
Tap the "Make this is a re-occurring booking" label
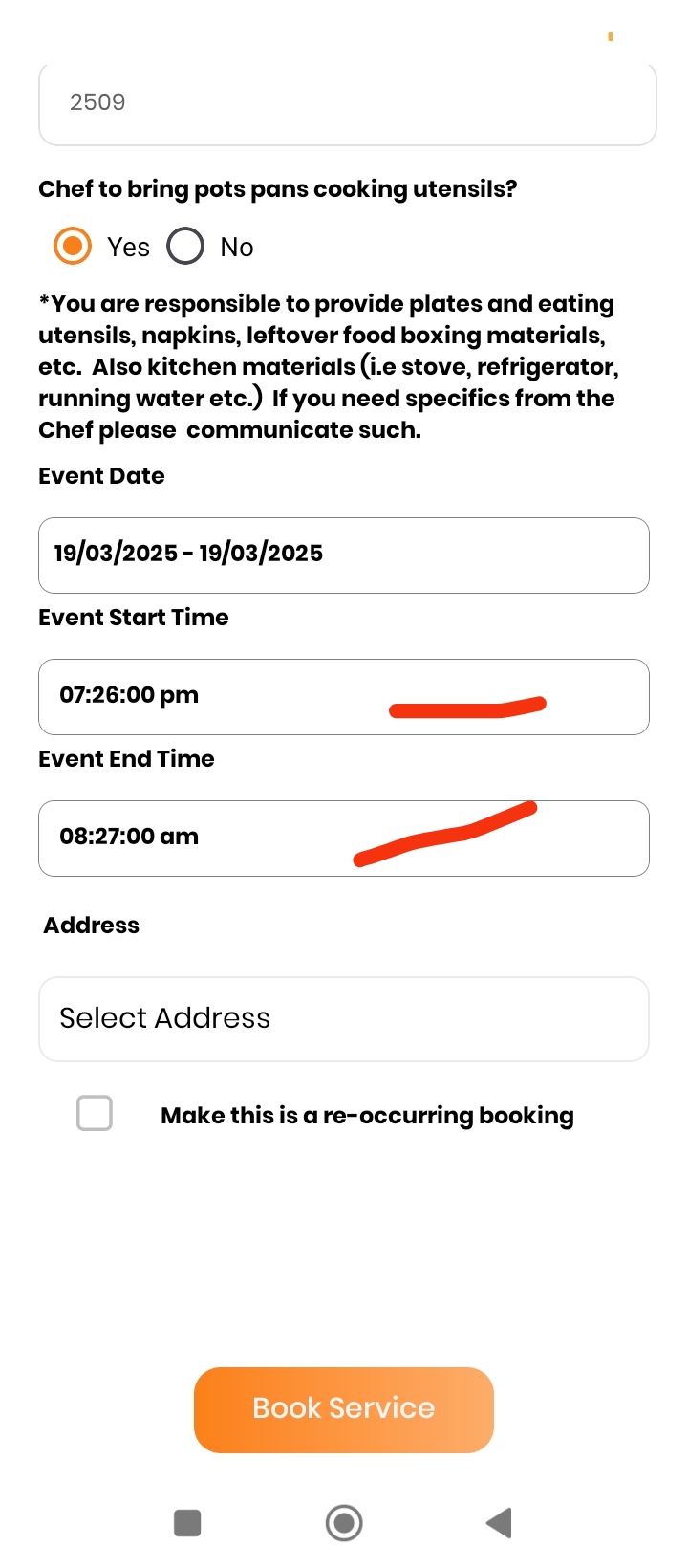coord(367,1115)
